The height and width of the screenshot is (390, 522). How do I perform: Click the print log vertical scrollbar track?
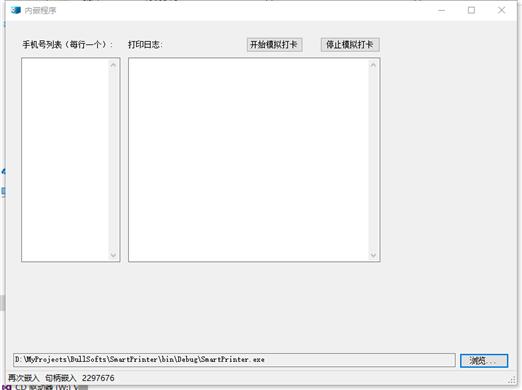[373, 160]
